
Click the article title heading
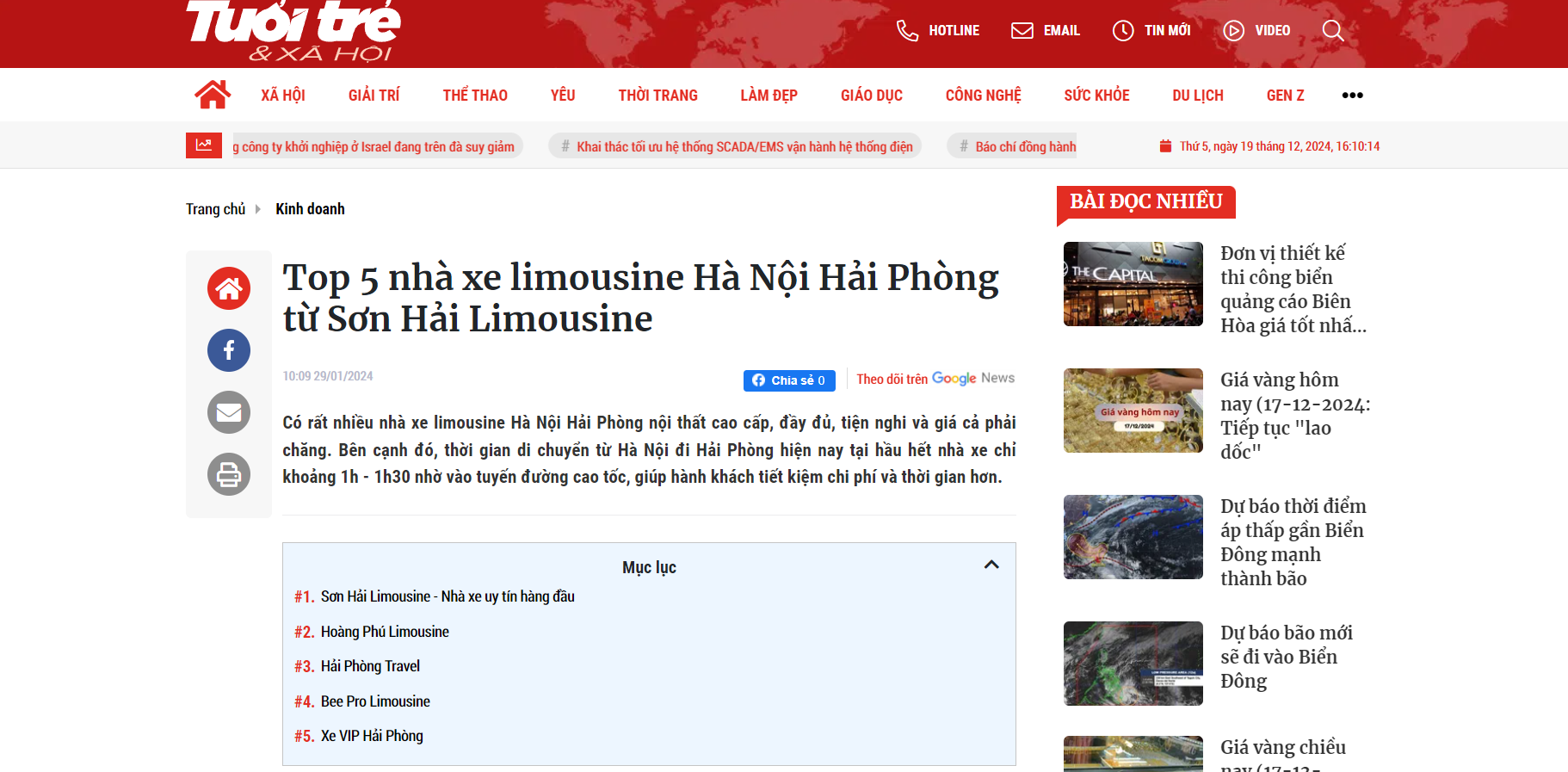[641, 298]
